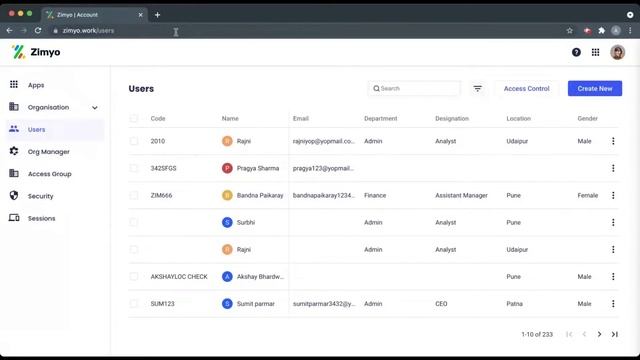Open user Bandna Paikaray
Screen dimensions: 640x360
260,196
